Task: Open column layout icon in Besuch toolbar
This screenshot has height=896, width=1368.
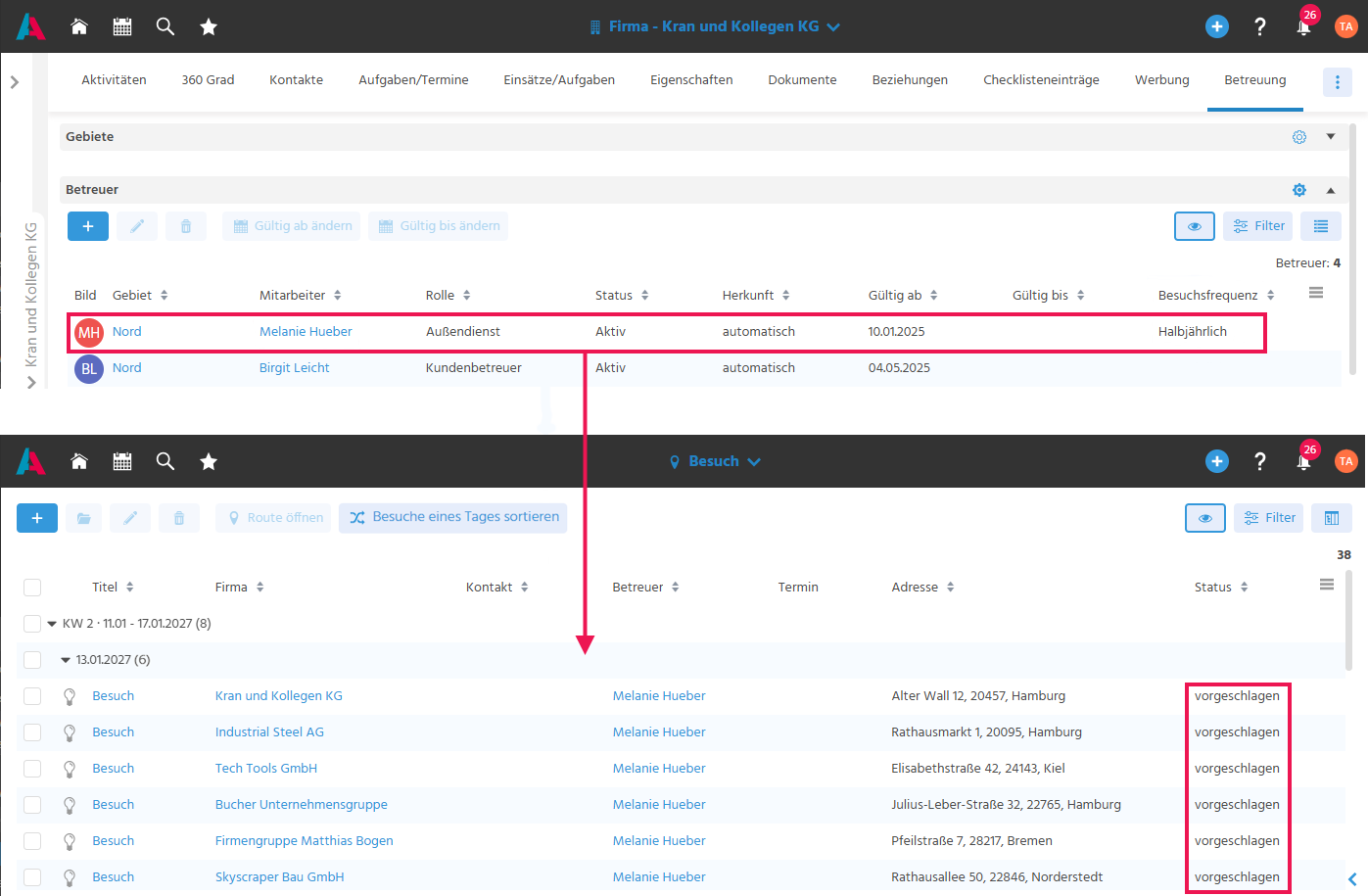Action: tap(1332, 518)
